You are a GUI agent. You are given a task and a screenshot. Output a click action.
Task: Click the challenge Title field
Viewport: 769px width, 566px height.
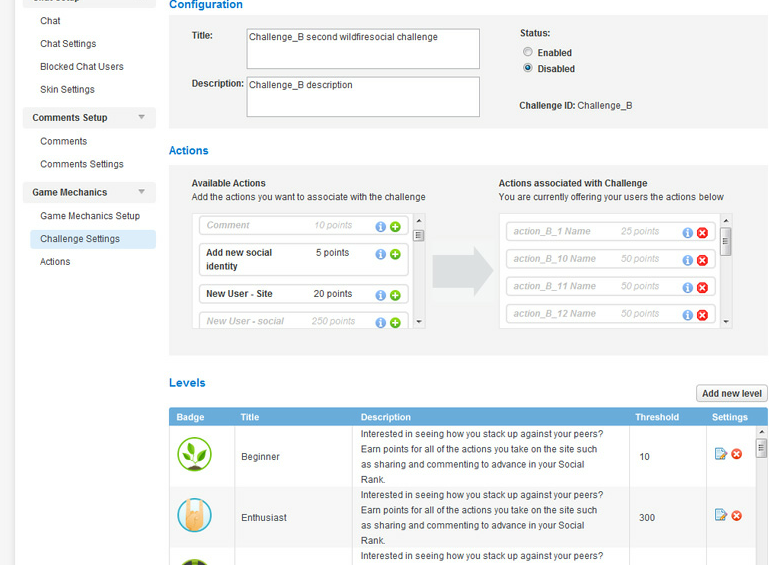coord(363,49)
